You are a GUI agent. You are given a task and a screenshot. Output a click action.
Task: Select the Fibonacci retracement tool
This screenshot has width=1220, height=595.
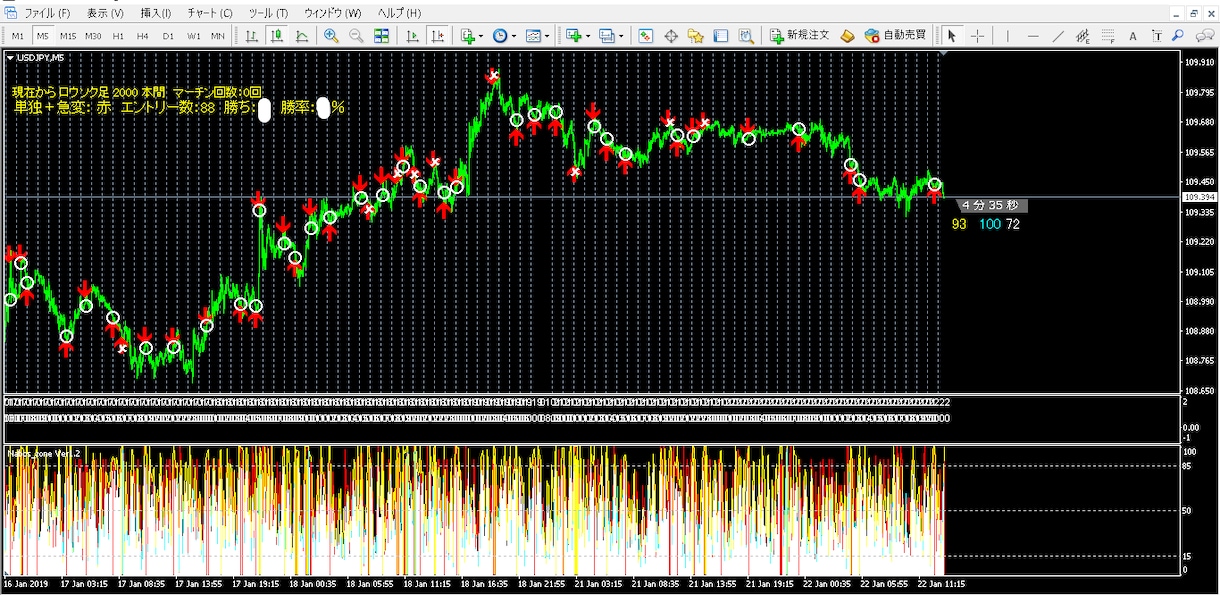coord(1107,36)
